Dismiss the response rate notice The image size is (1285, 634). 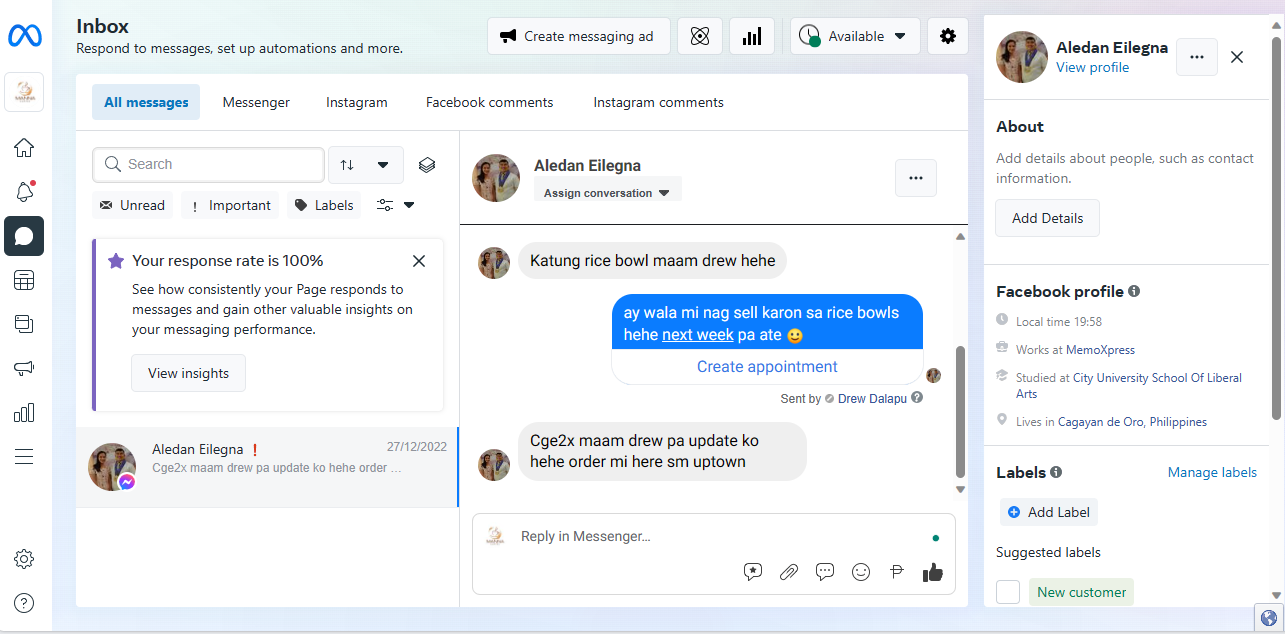419,261
